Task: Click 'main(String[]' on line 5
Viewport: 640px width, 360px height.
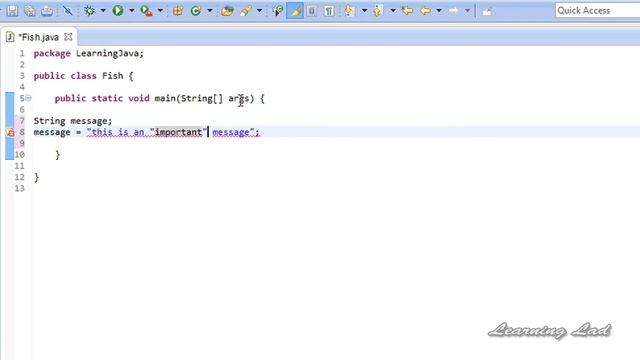Action: [x=189, y=98]
